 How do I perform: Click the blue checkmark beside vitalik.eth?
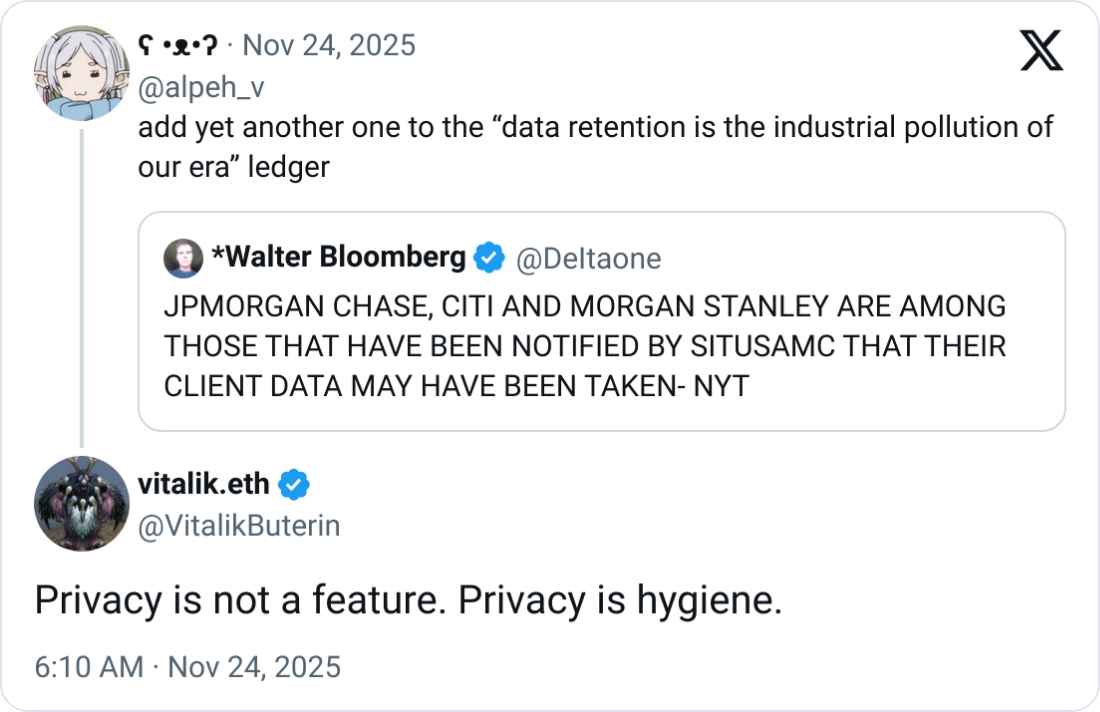pyautogui.click(x=293, y=485)
